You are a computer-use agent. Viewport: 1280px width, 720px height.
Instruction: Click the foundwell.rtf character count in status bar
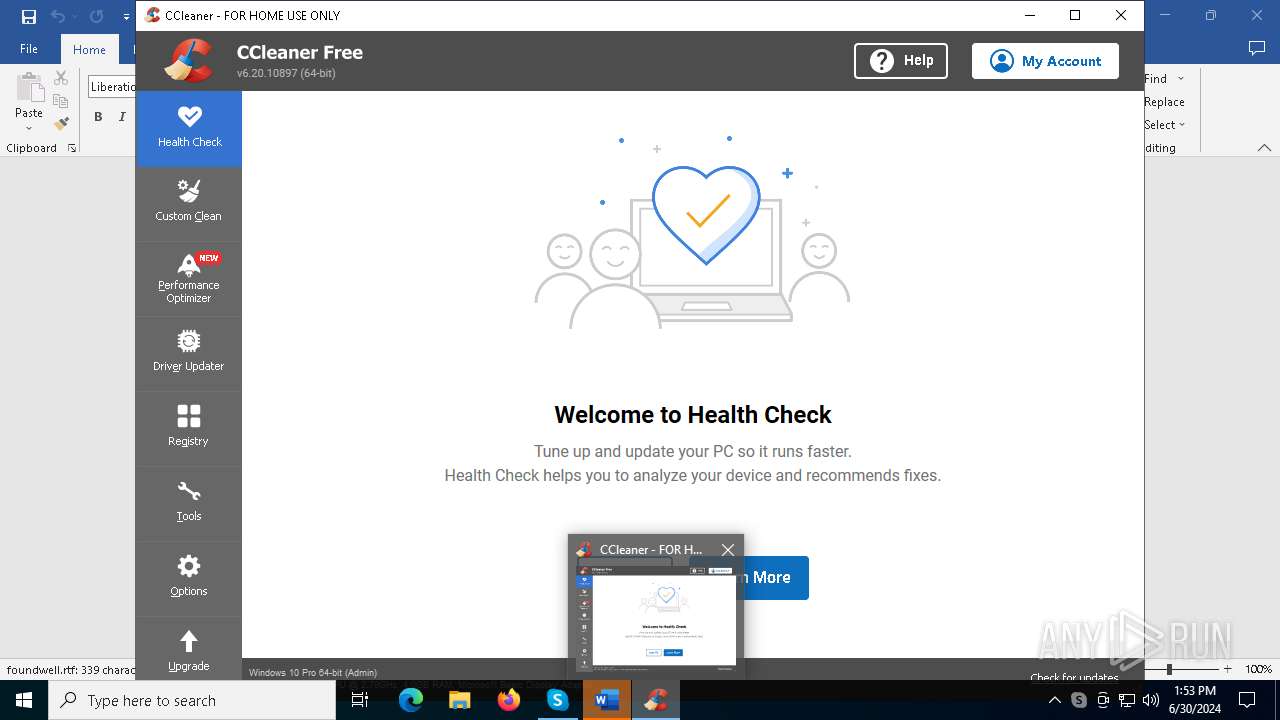point(70,669)
